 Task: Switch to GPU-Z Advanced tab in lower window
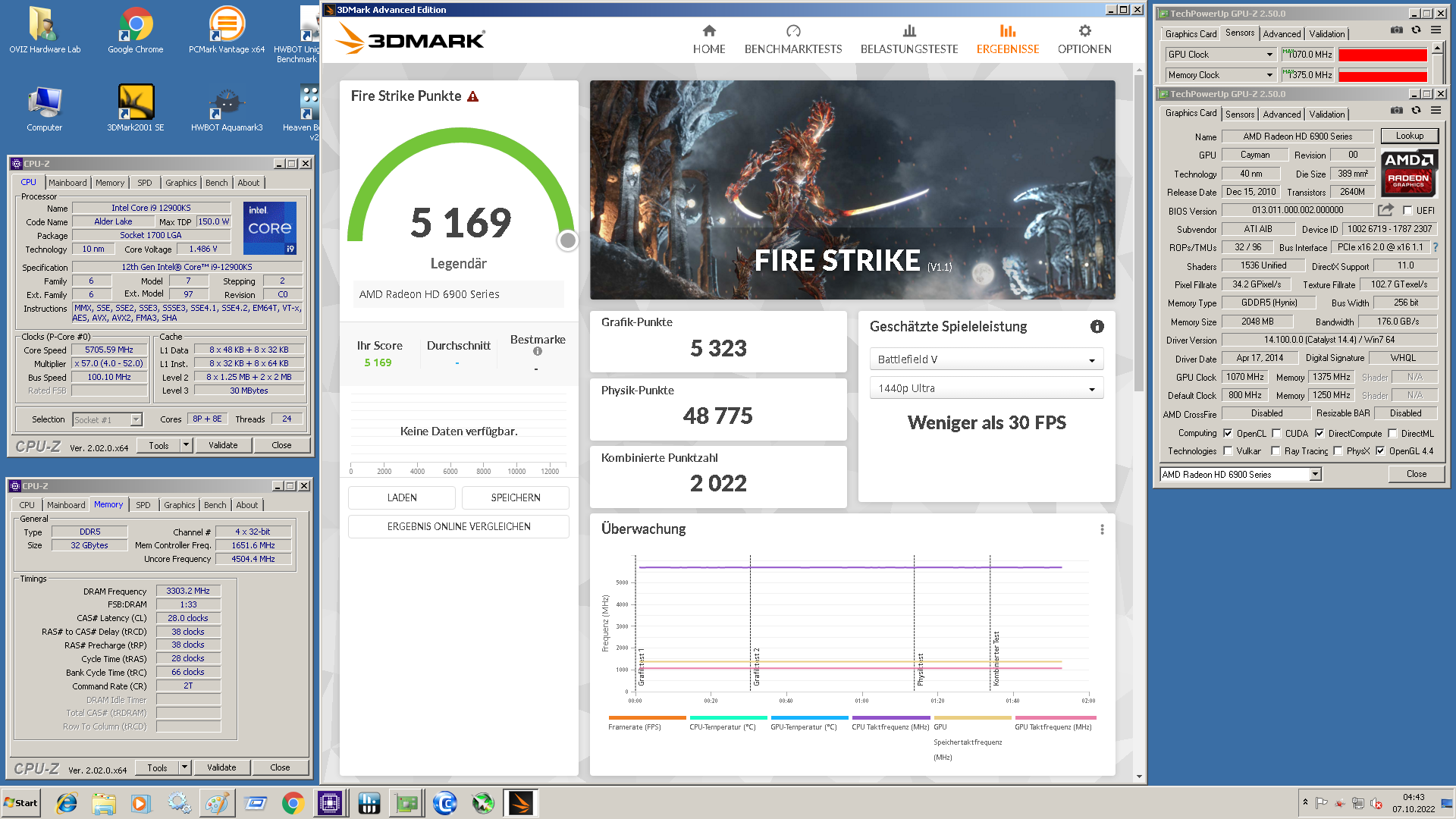point(1282,115)
